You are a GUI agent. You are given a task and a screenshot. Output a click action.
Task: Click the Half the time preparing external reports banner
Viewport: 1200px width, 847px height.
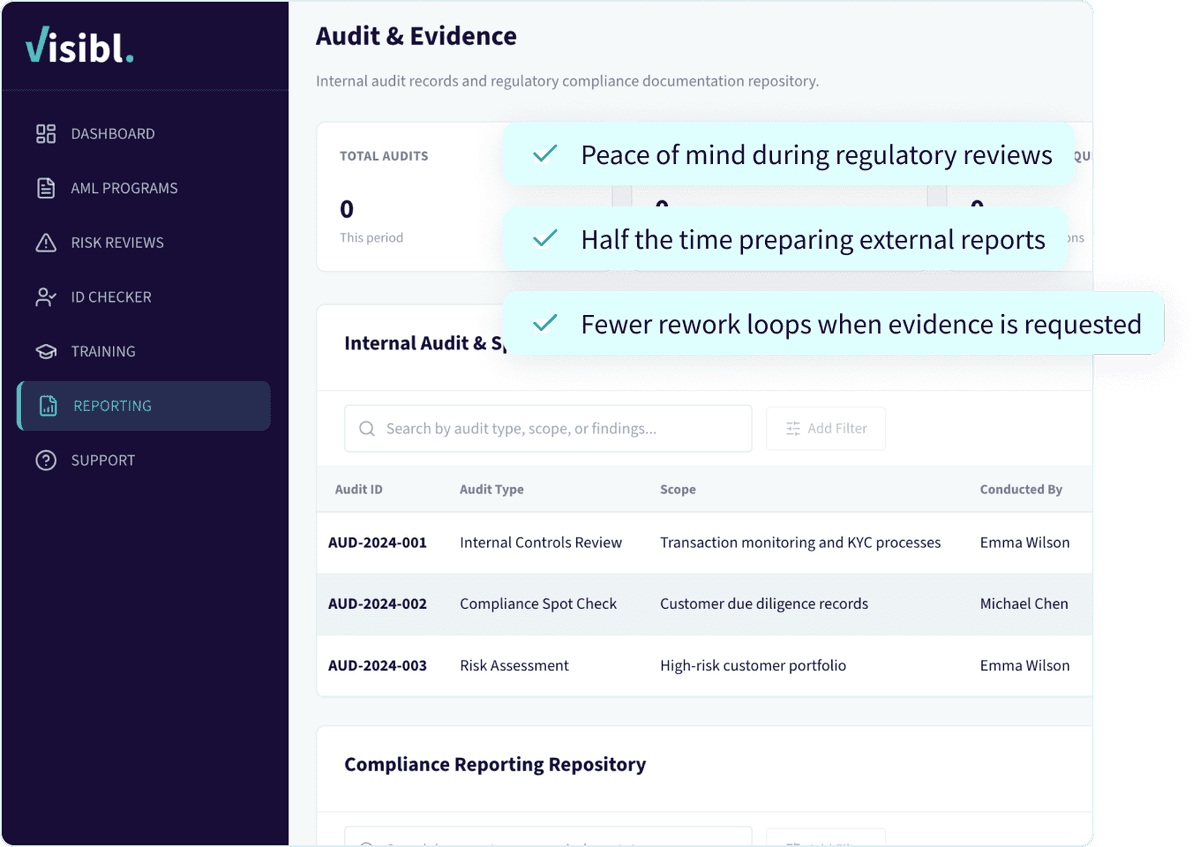point(786,240)
